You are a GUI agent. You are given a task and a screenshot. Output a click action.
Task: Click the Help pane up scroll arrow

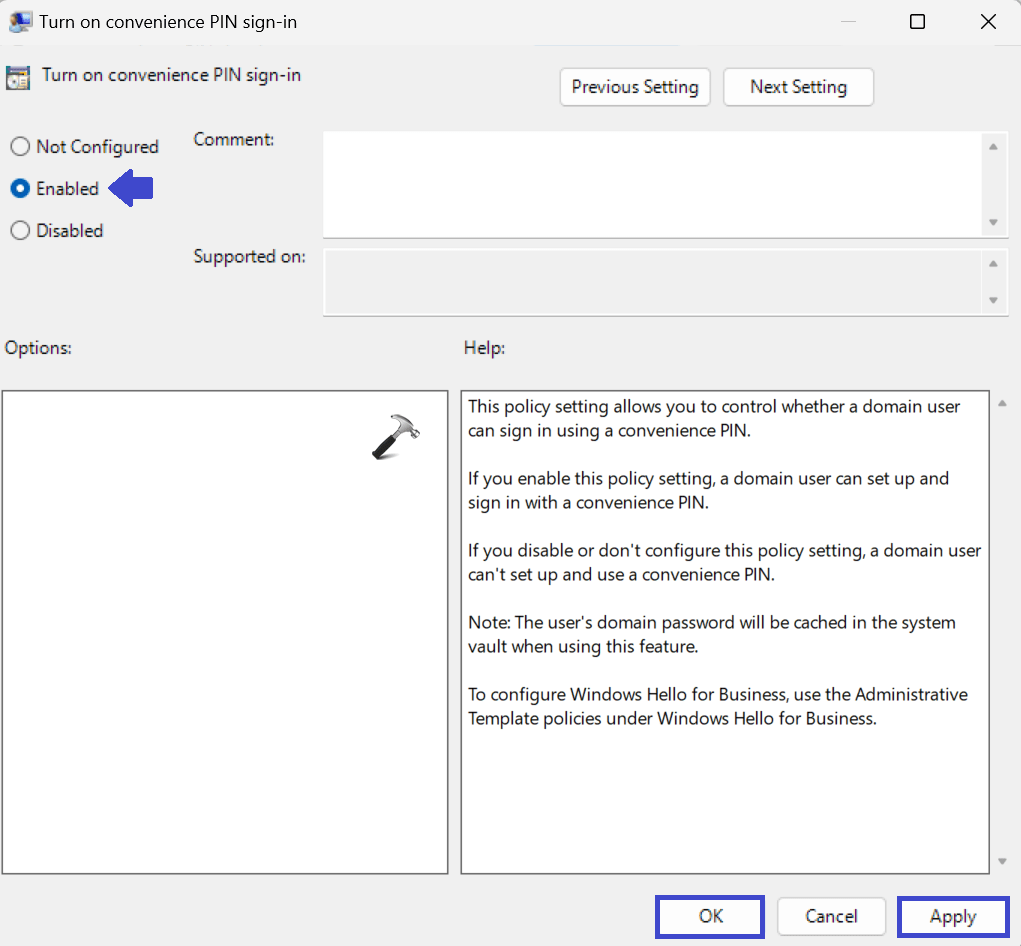point(1003,402)
